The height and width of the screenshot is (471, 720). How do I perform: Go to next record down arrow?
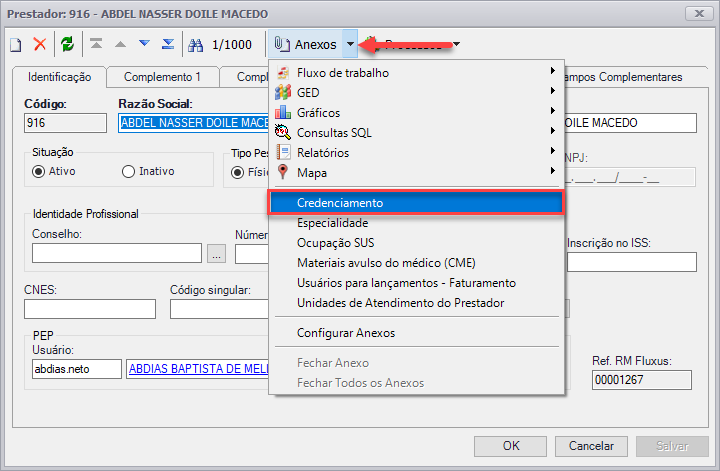point(144,44)
